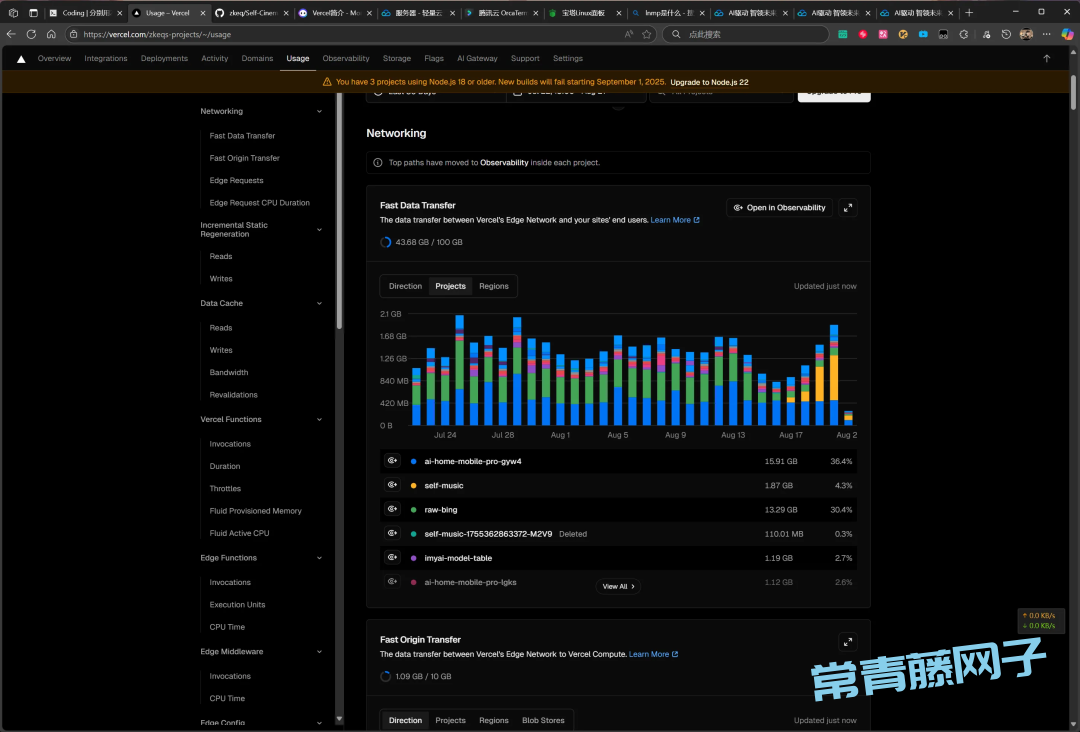Collapse the Vercel Functions sidebar section
This screenshot has width=1080, height=732.
pyautogui.click(x=319, y=420)
